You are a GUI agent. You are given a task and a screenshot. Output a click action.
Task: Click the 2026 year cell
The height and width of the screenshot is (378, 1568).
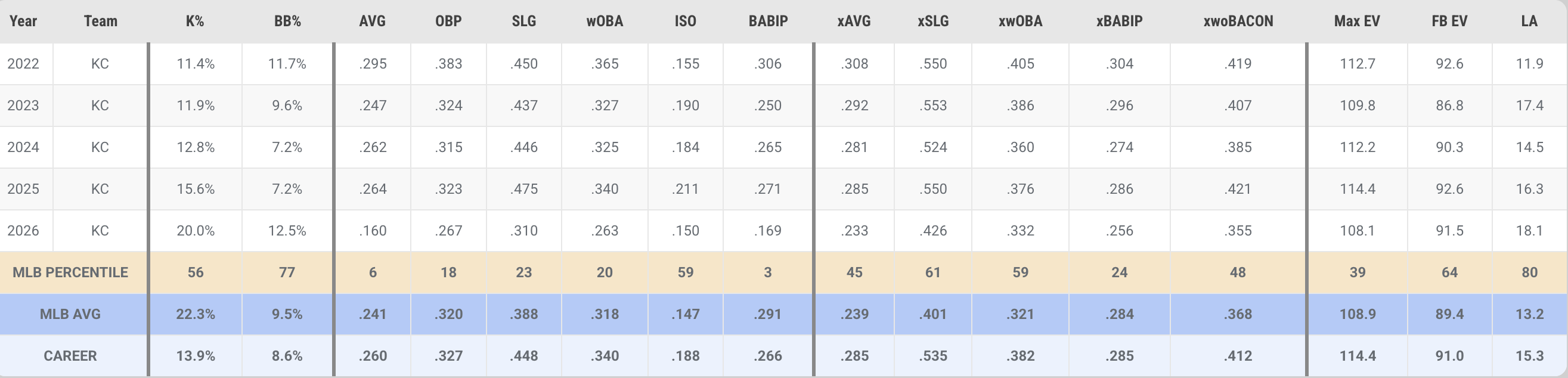coord(23,231)
